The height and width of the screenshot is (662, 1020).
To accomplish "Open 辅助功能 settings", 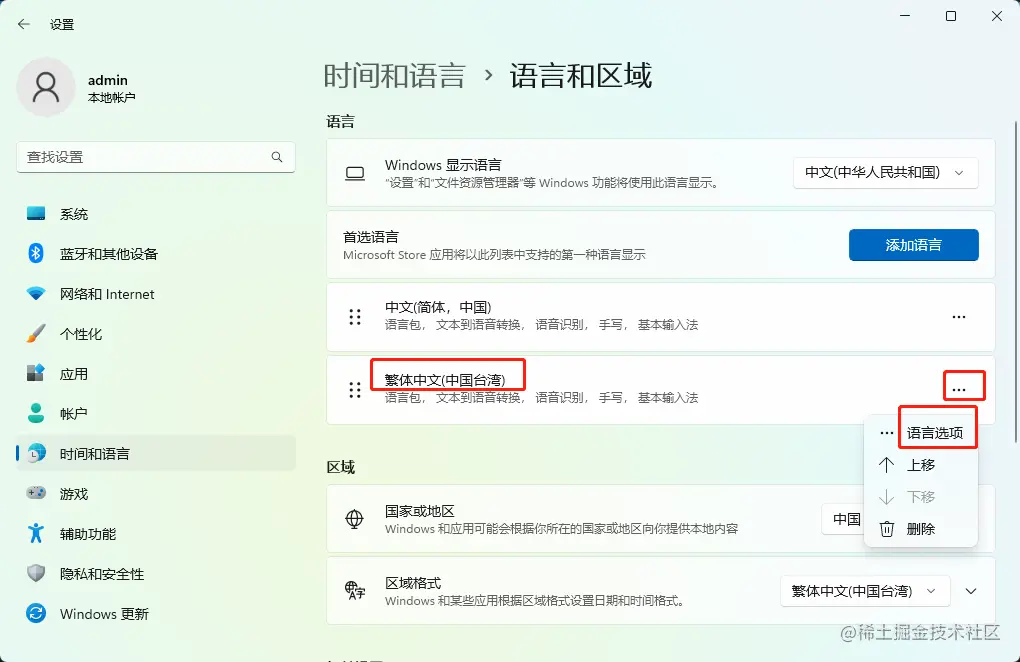I will (156, 534).
